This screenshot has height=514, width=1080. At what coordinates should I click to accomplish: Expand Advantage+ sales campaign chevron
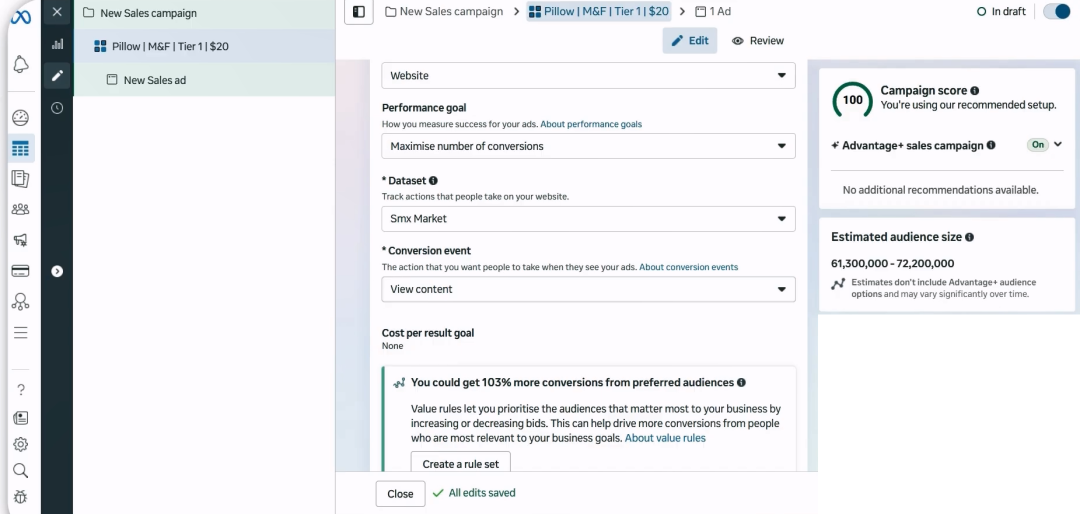1058,144
